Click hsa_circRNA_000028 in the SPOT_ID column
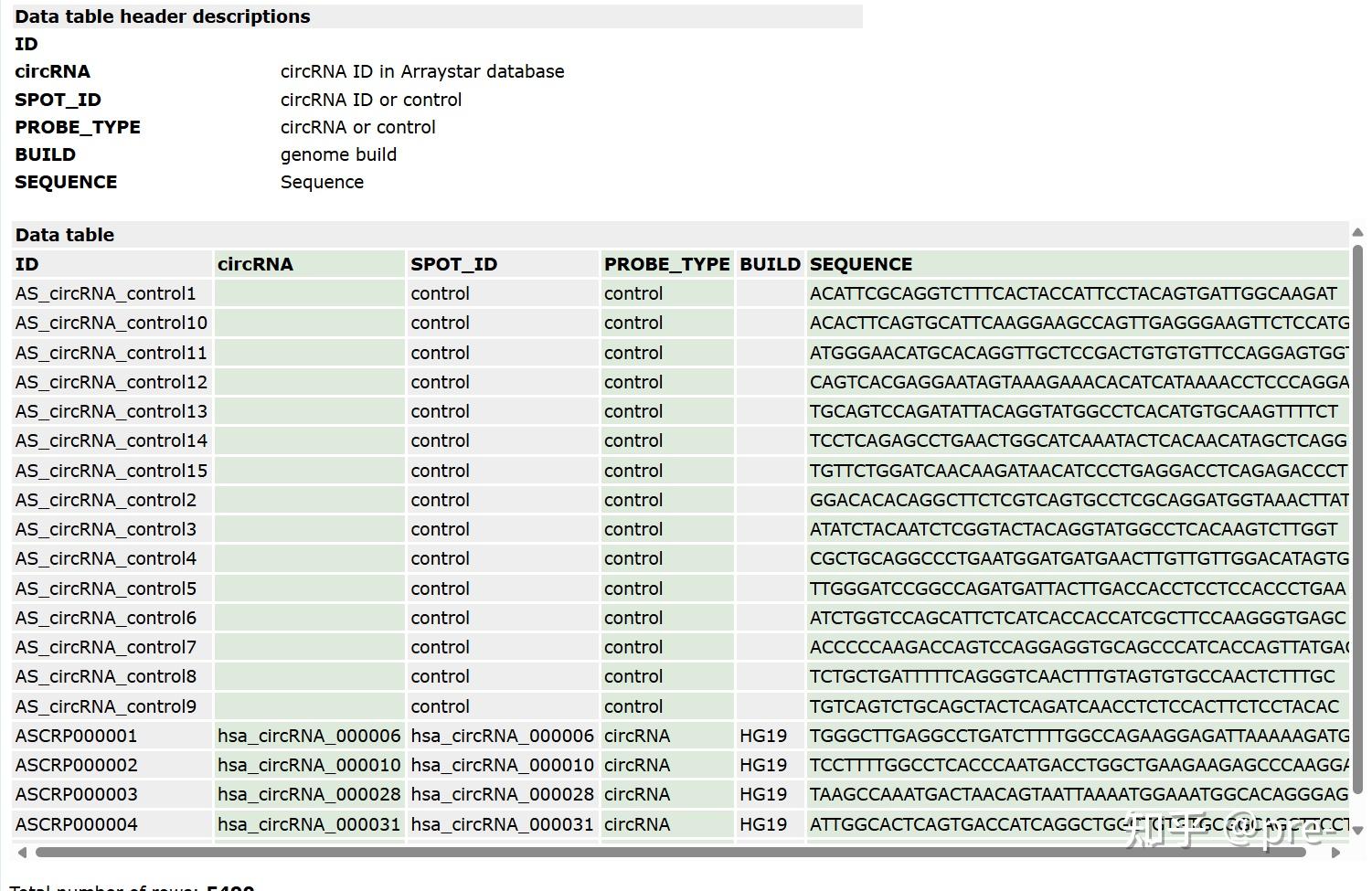Image resolution: width=1372 pixels, height=891 pixels. coord(502,794)
